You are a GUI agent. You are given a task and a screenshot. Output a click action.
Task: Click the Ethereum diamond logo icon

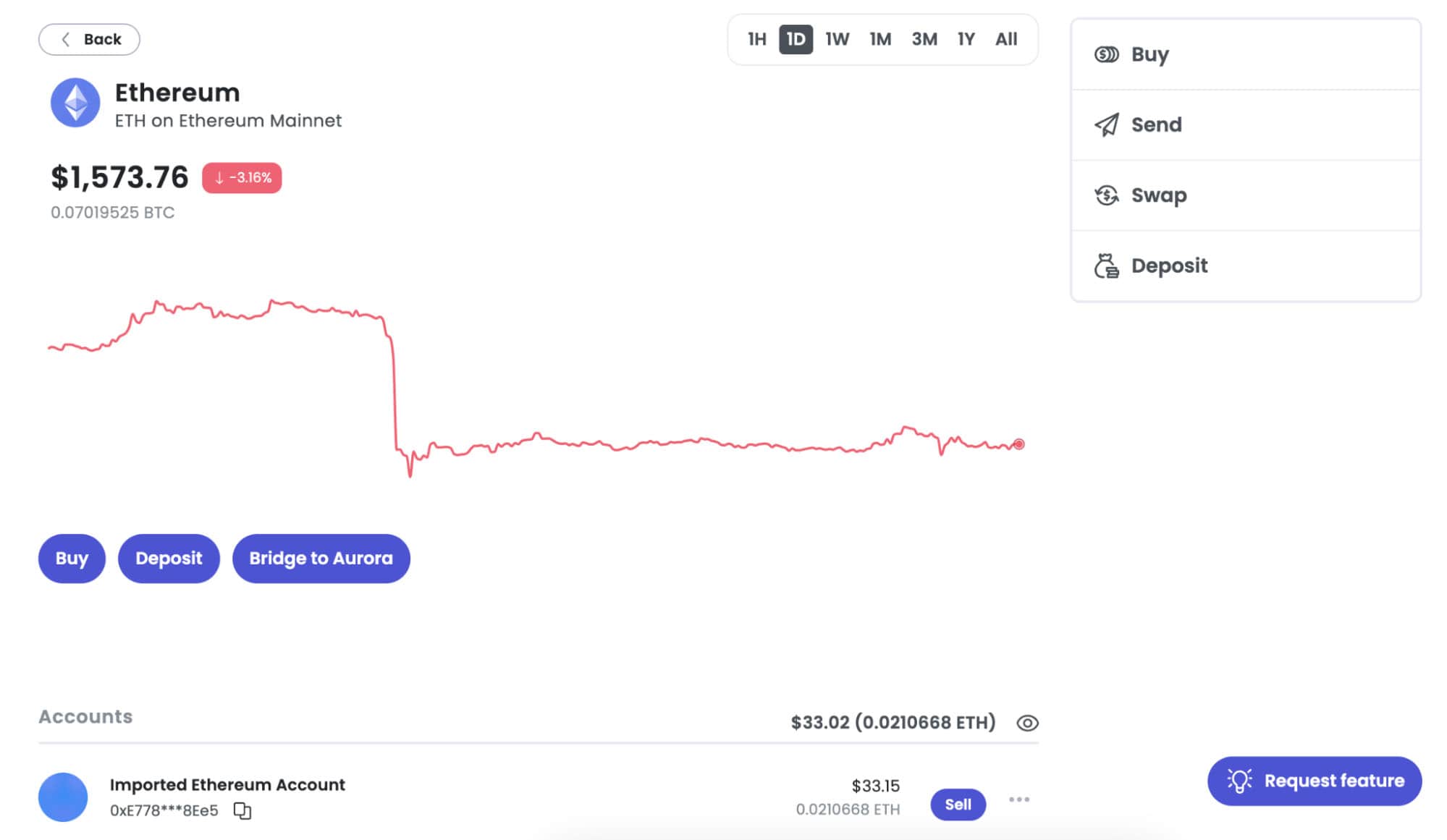(x=75, y=103)
